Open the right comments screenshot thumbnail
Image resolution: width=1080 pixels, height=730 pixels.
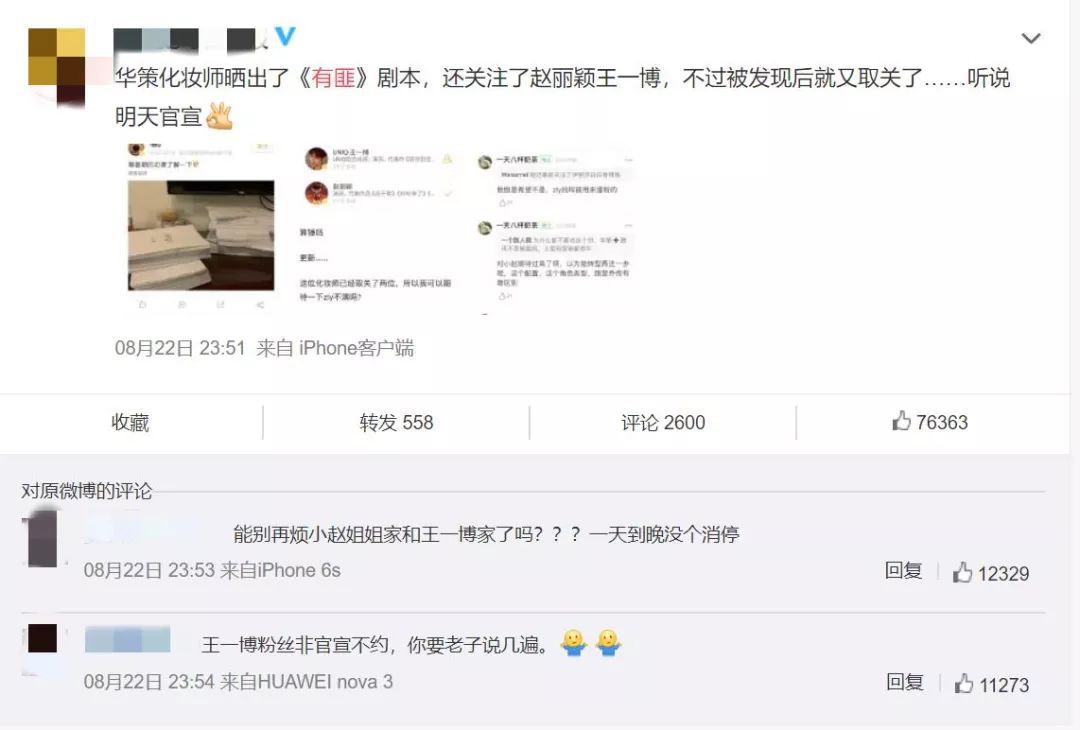(555, 229)
